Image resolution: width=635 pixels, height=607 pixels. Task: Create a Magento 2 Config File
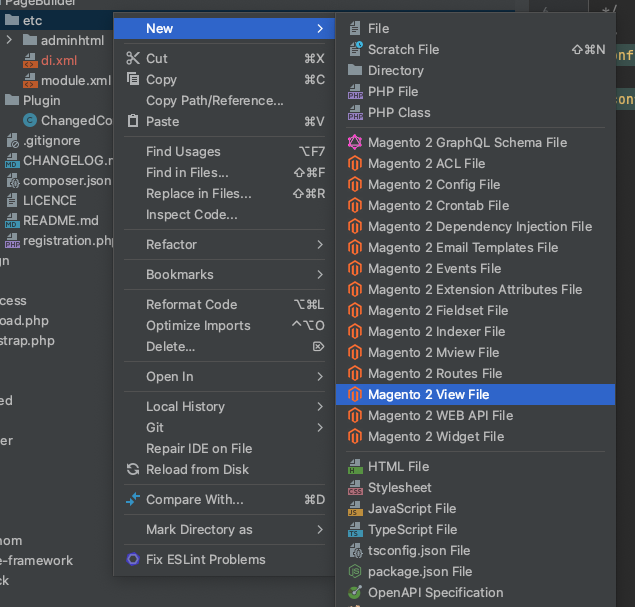(x=475, y=185)
